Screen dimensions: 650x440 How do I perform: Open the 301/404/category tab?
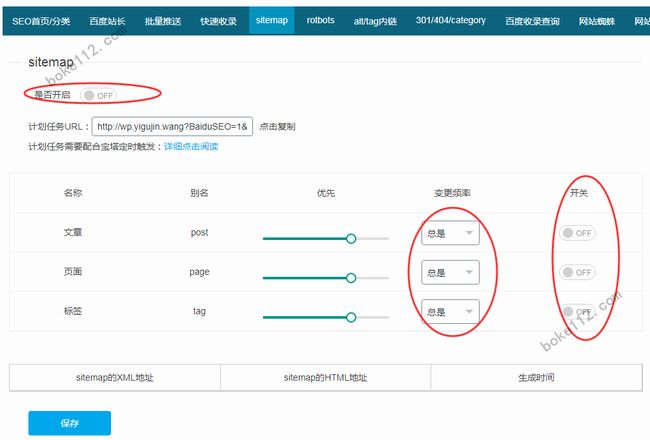[451, 20]
